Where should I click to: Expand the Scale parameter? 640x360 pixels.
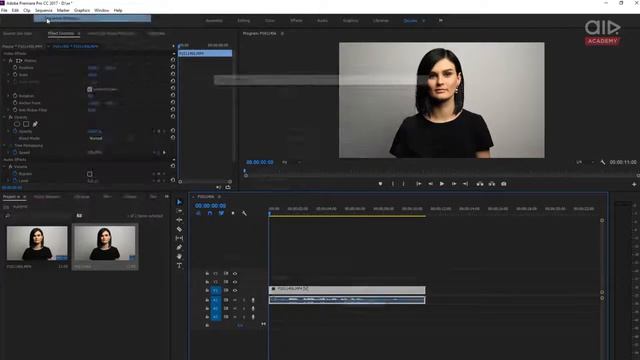pyautogui.click(x=9, y=75)
